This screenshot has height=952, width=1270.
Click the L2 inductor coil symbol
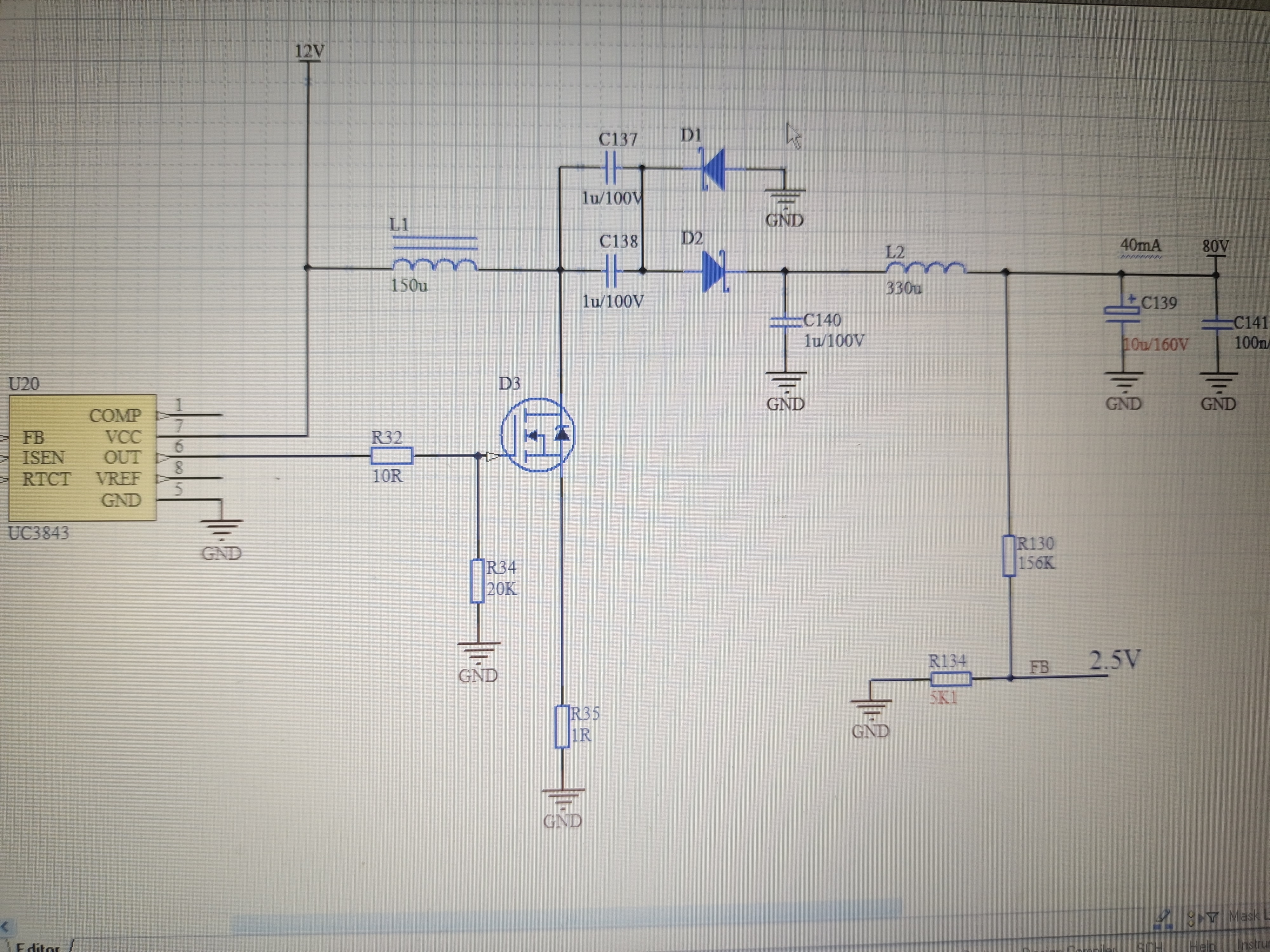click(926, 268)
